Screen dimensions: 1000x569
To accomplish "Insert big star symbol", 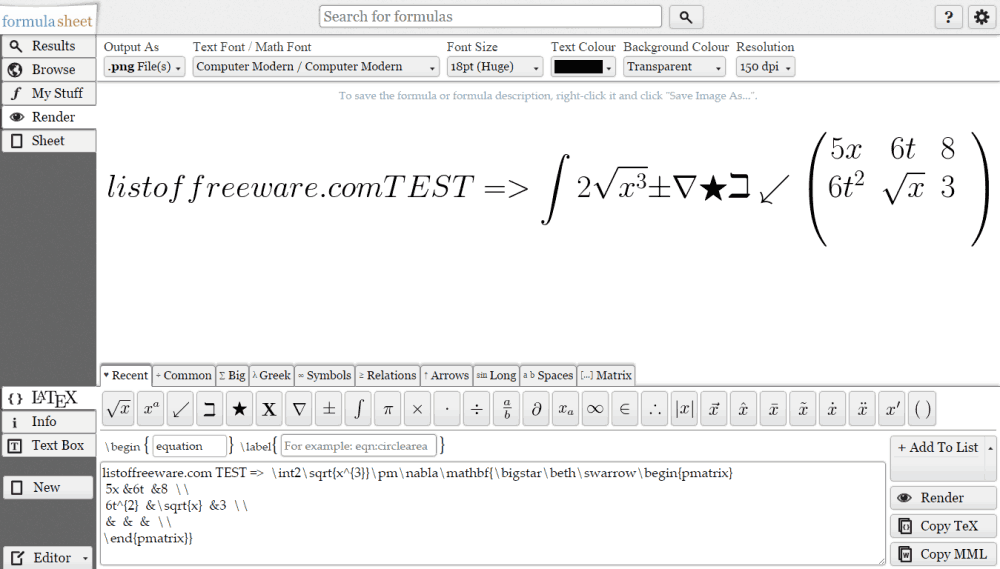I will 240,409.
